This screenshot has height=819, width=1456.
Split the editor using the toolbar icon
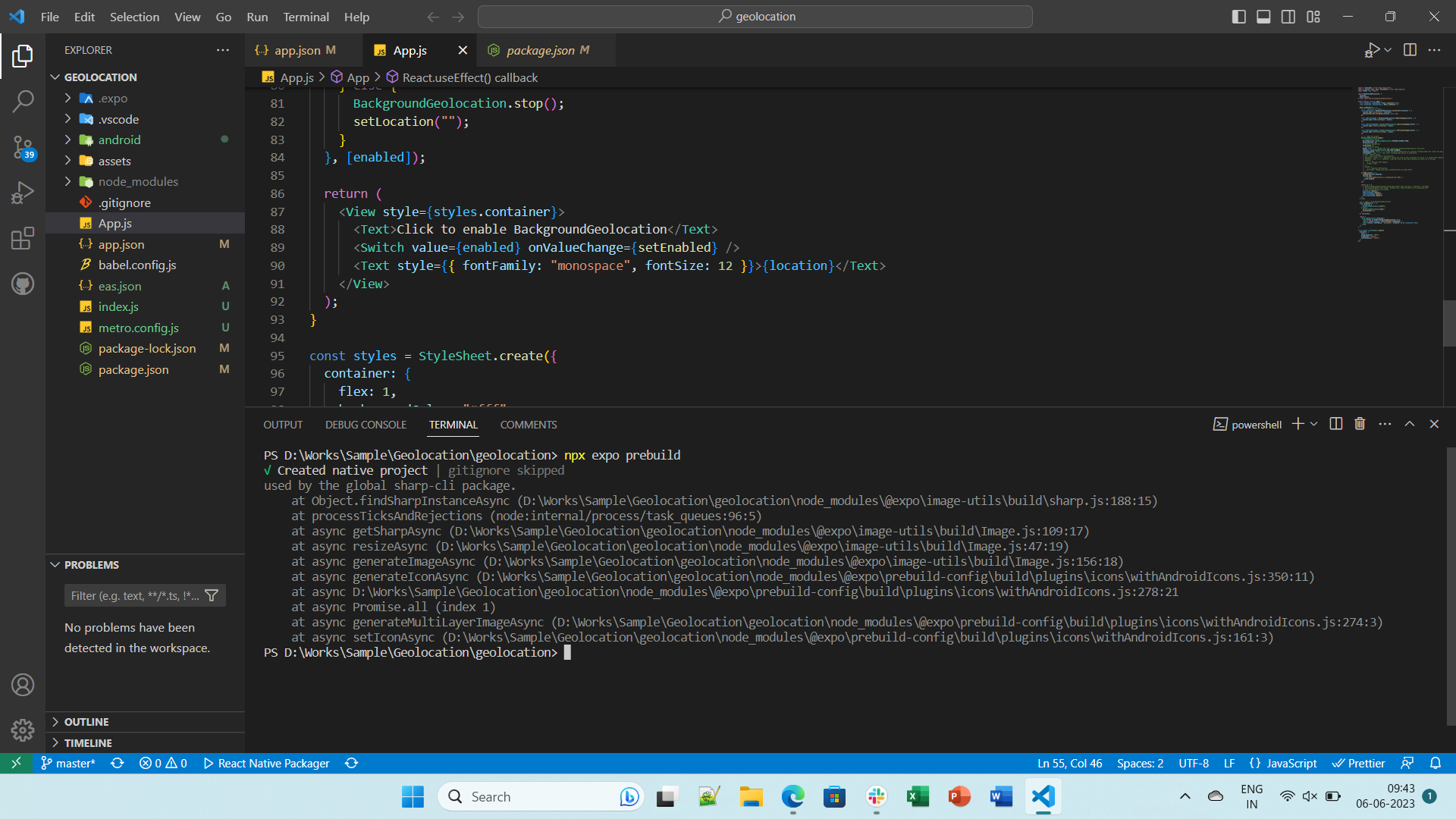tap(1410, 49)
